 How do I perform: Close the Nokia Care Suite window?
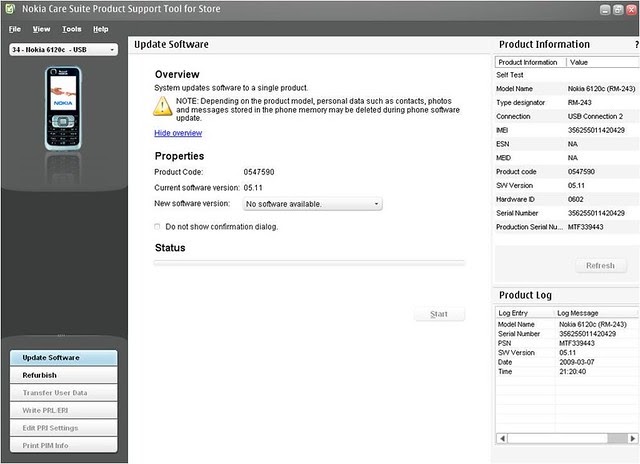pyautogui.click(x=631, y=10)
